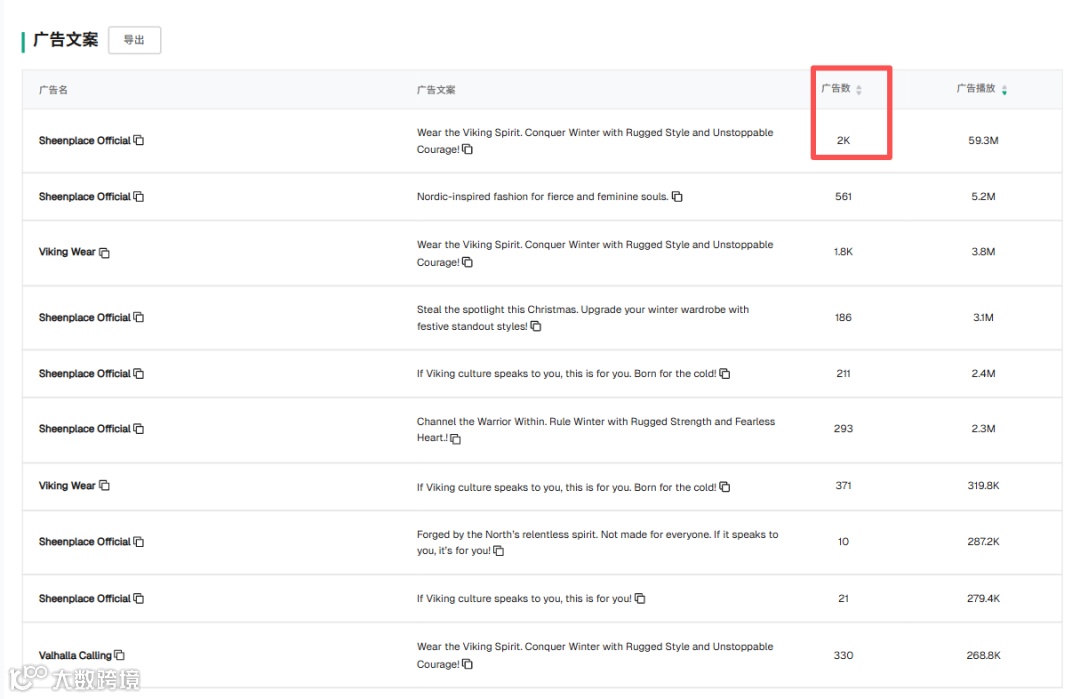Viewport: 1080px width, 699px height.
Task: Copy the "Forged by the North's" ad text
Action: 498,551
